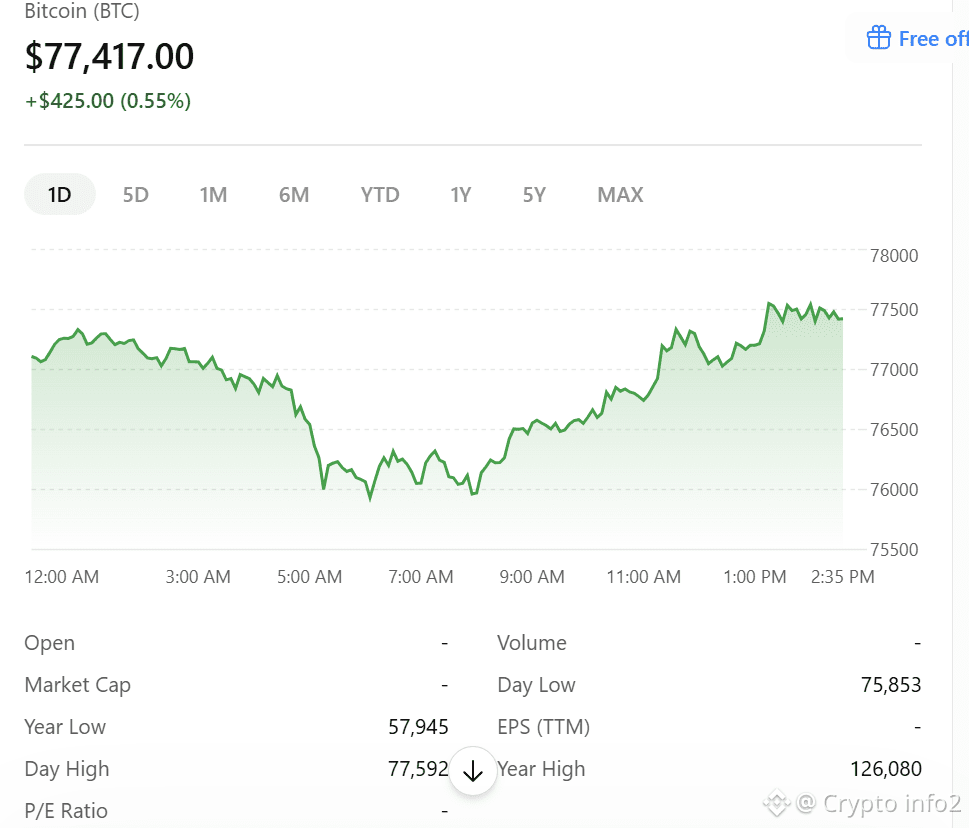
Task: Switch to the 5D time range
Action: [x=135, y=195]
